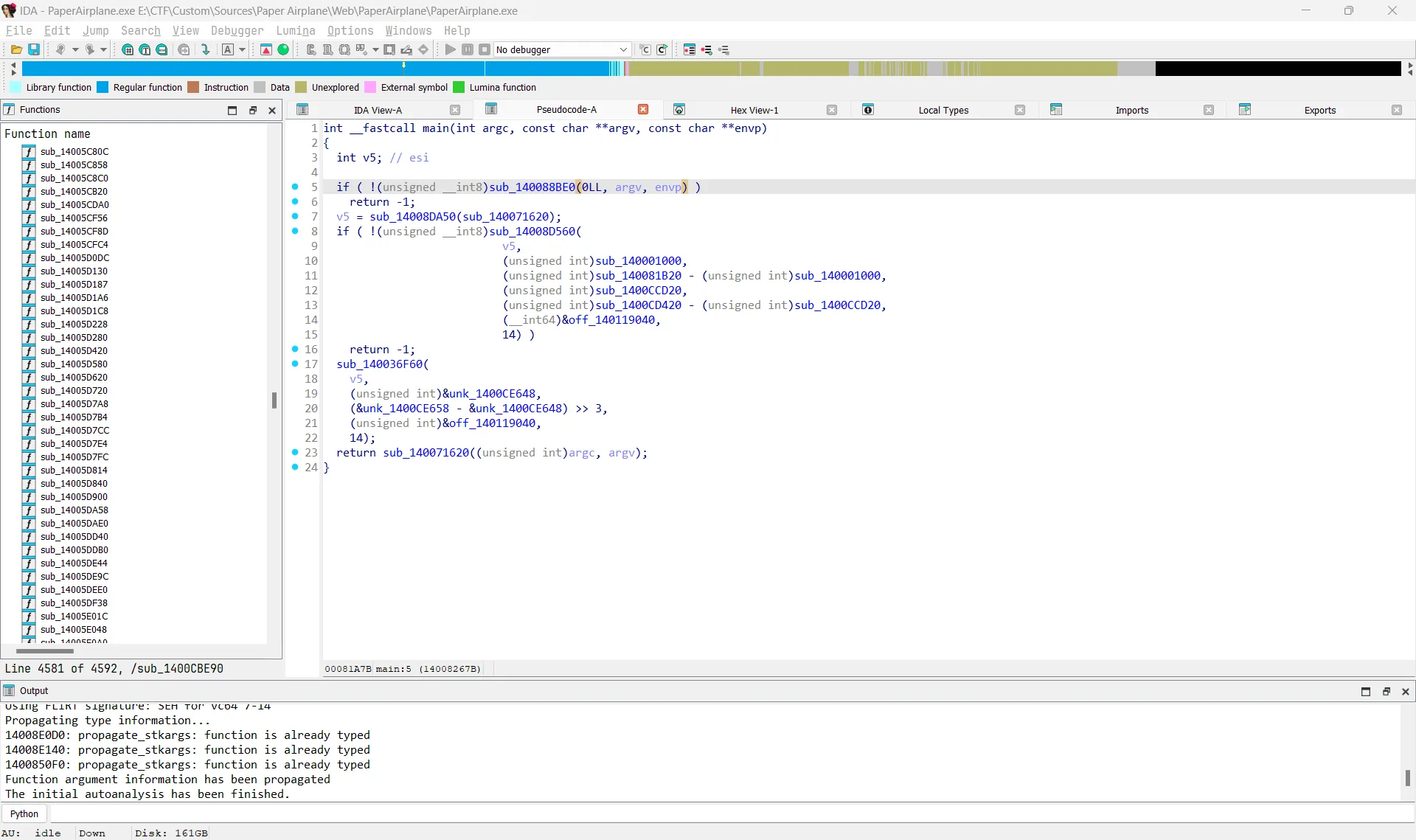Toggle breakpoint dot on line 23
Viewport: 1416px width, 840px height.
295,452
